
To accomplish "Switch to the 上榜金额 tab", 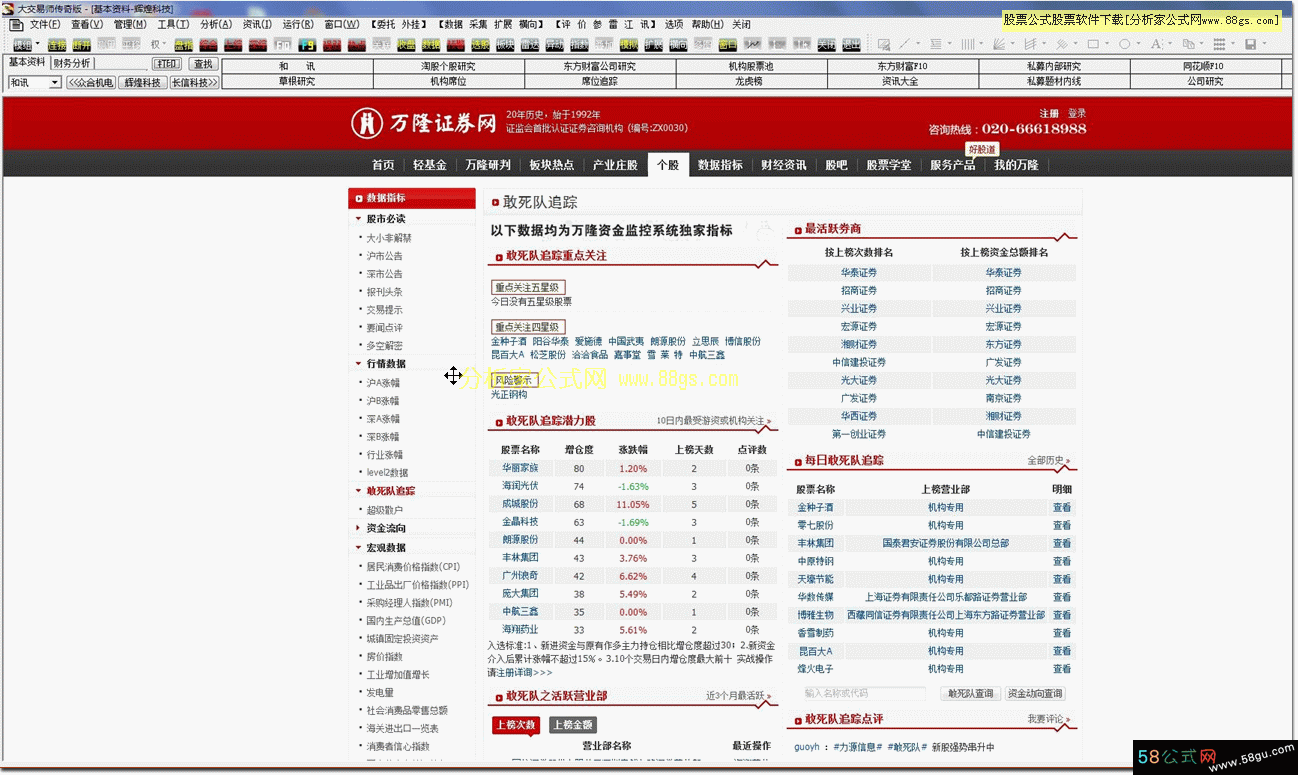I will (x=572, y=725).
